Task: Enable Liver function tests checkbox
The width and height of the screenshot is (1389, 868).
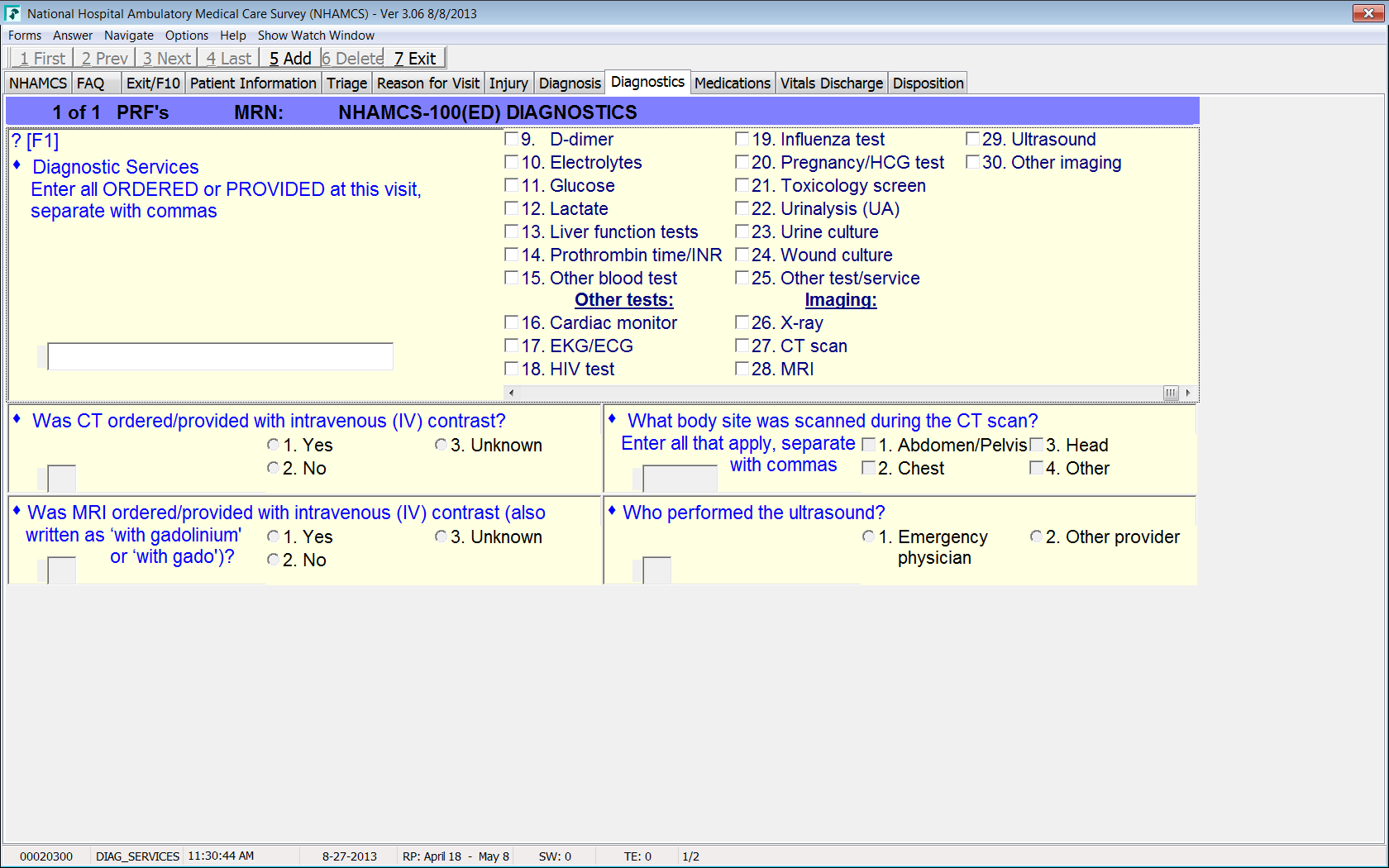Action: point(512,231)
